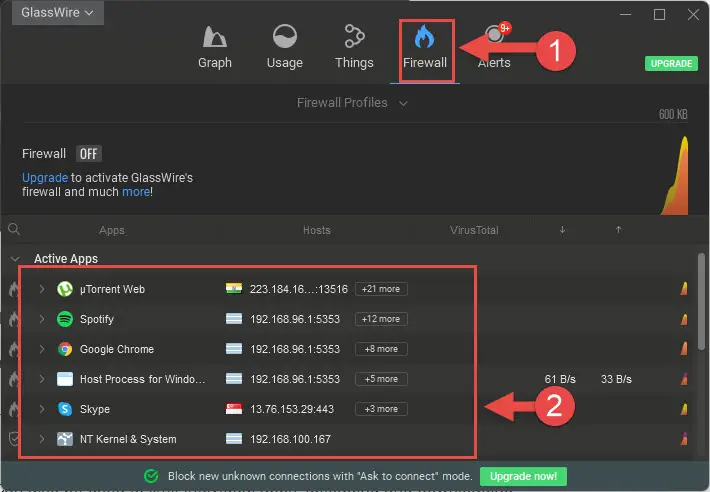This screenshot has height=492, width=710.
Task: Click the flag icon in Spotify row
Action: click(x=234, y=319)
